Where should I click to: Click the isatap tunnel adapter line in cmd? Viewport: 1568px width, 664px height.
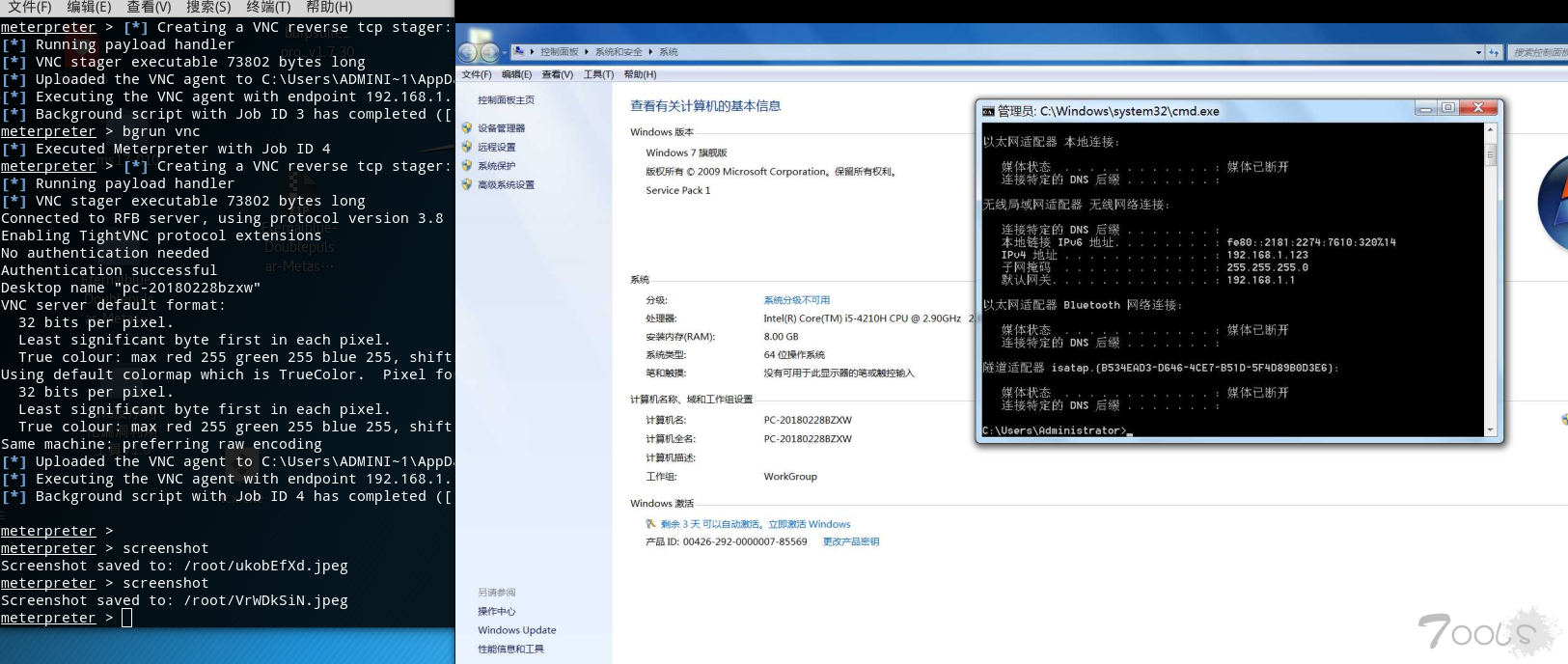(x=1161, y=368)
